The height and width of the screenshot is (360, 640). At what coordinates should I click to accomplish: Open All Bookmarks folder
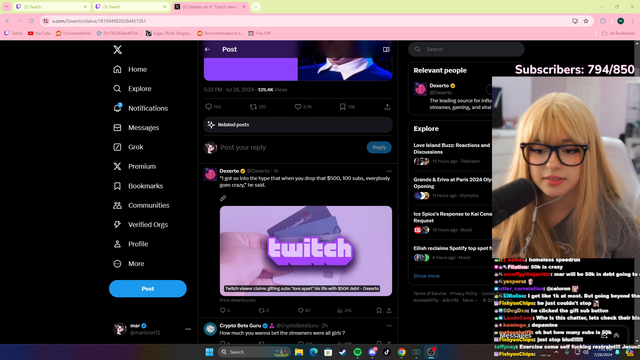[x=618, y=33]
